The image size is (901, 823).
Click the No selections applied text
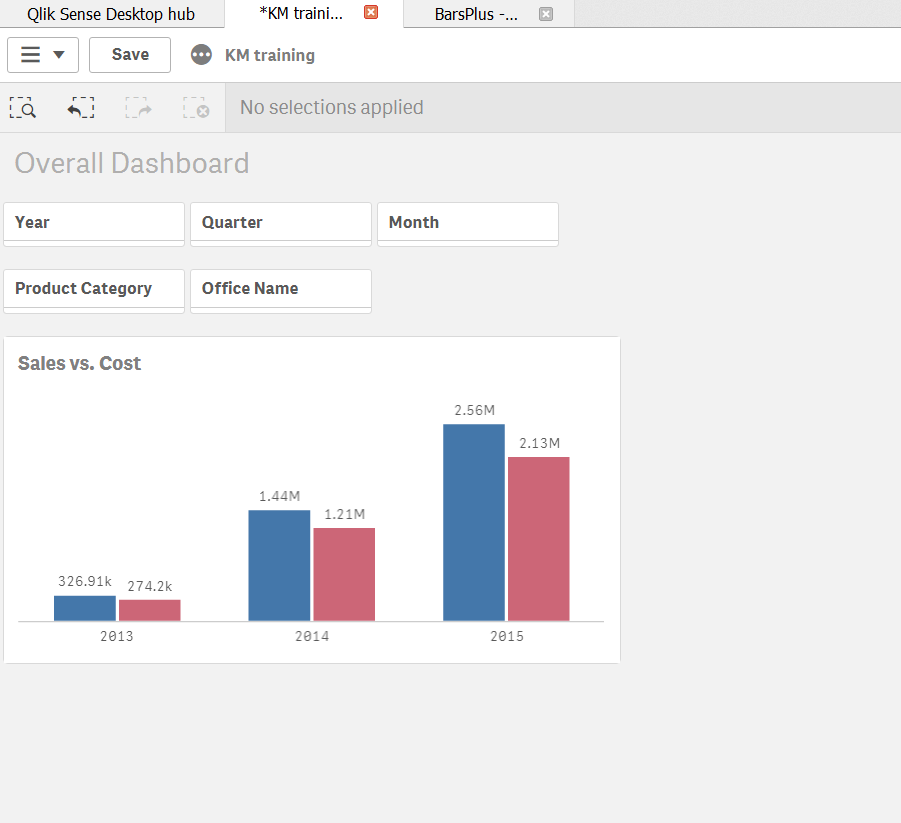(x=332, y=107)
